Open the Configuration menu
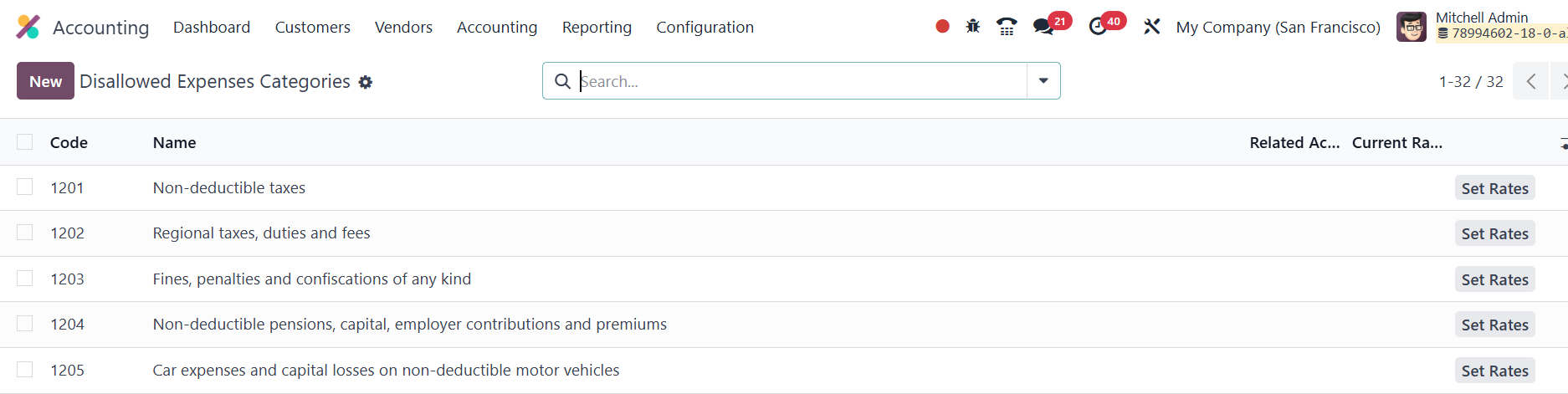This screenshot has height=394, width=1568. (x=705, y=27)
